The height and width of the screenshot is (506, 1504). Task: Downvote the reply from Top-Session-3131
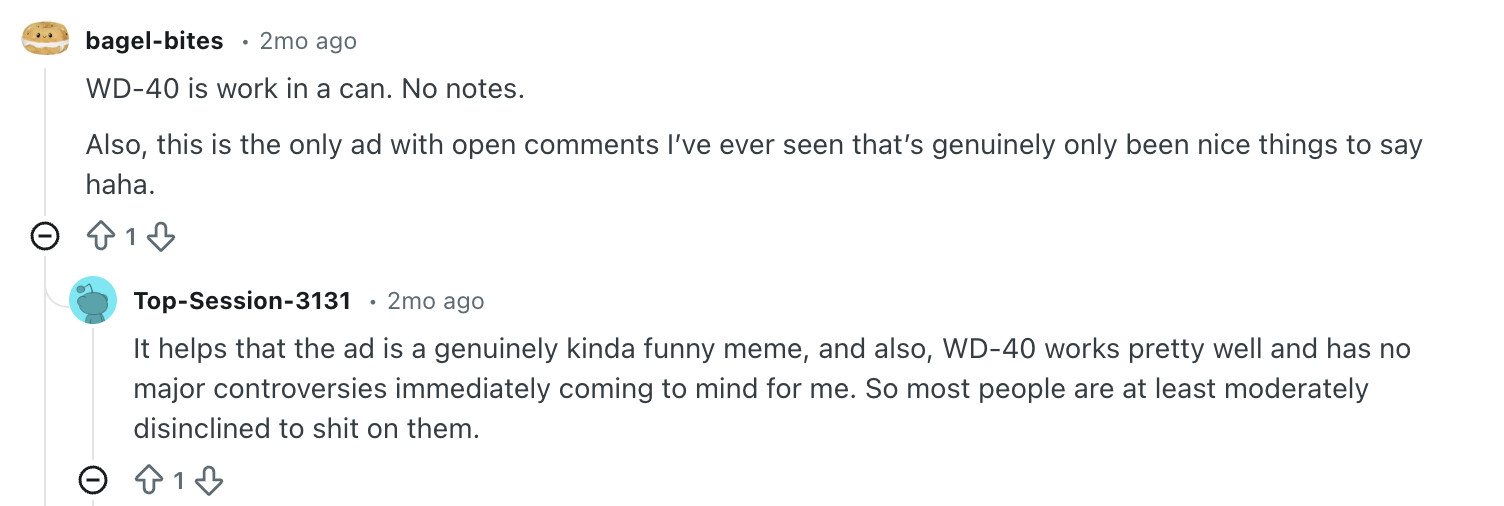208,481
